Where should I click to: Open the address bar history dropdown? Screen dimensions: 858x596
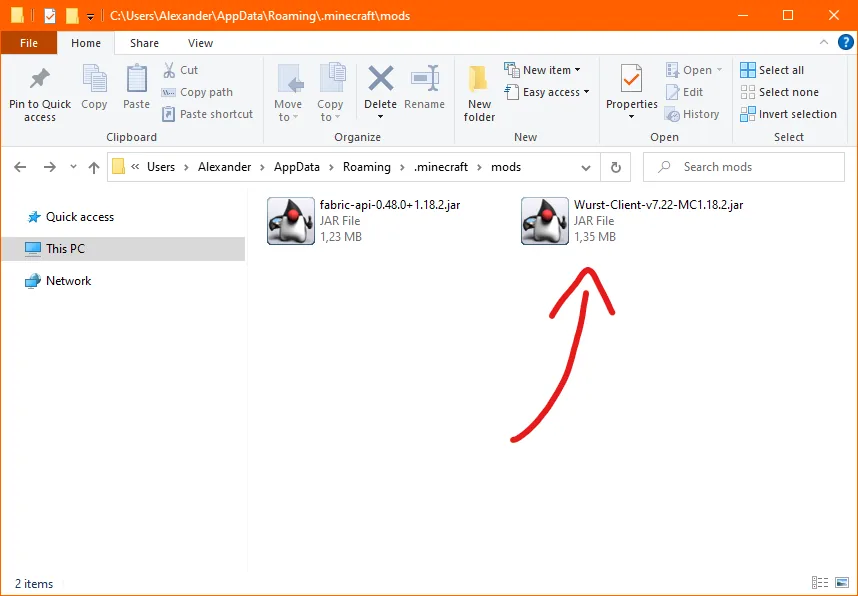[586, 167]
